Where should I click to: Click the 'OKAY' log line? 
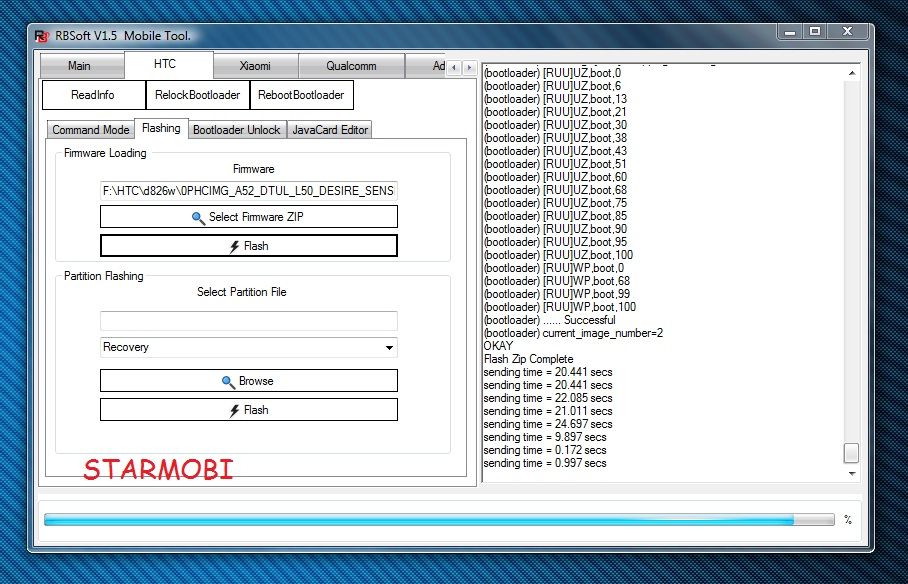pyautogui.click(x=498, y=346)
